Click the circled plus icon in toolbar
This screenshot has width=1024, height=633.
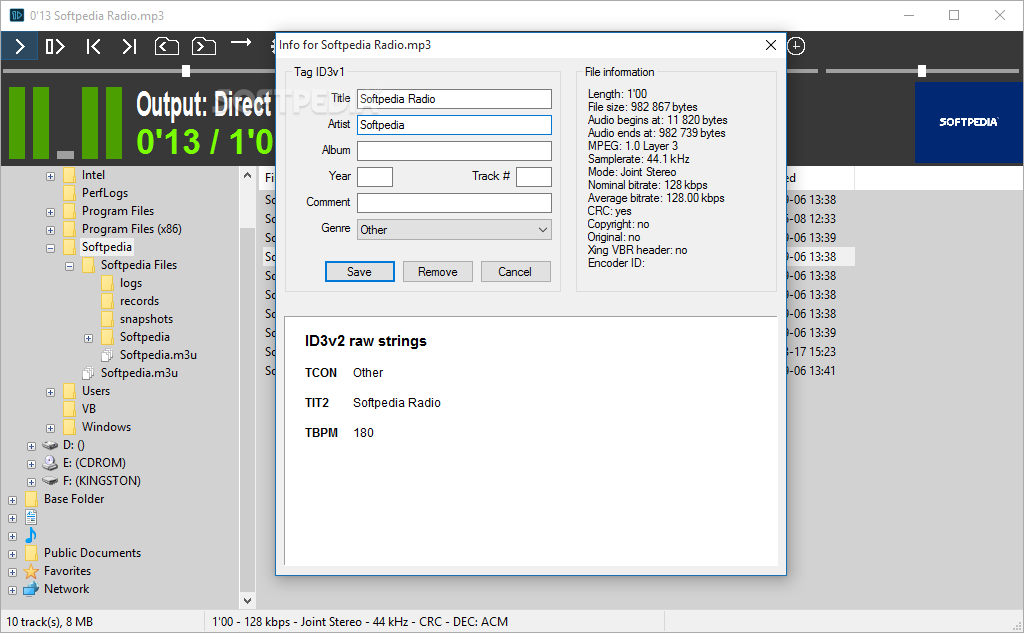(x=795, y=46)
